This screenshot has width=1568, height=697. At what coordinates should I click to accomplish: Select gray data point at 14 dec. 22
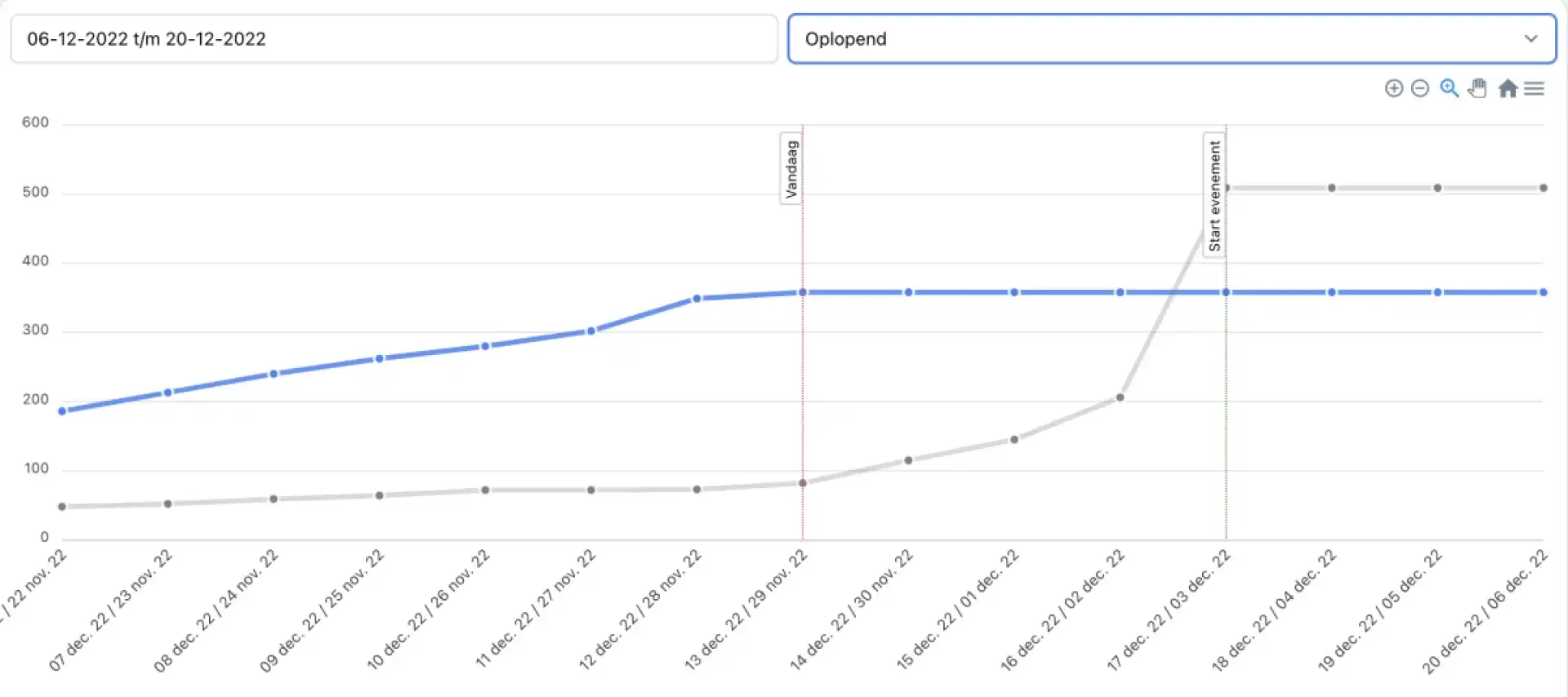(x=908, y=460)
